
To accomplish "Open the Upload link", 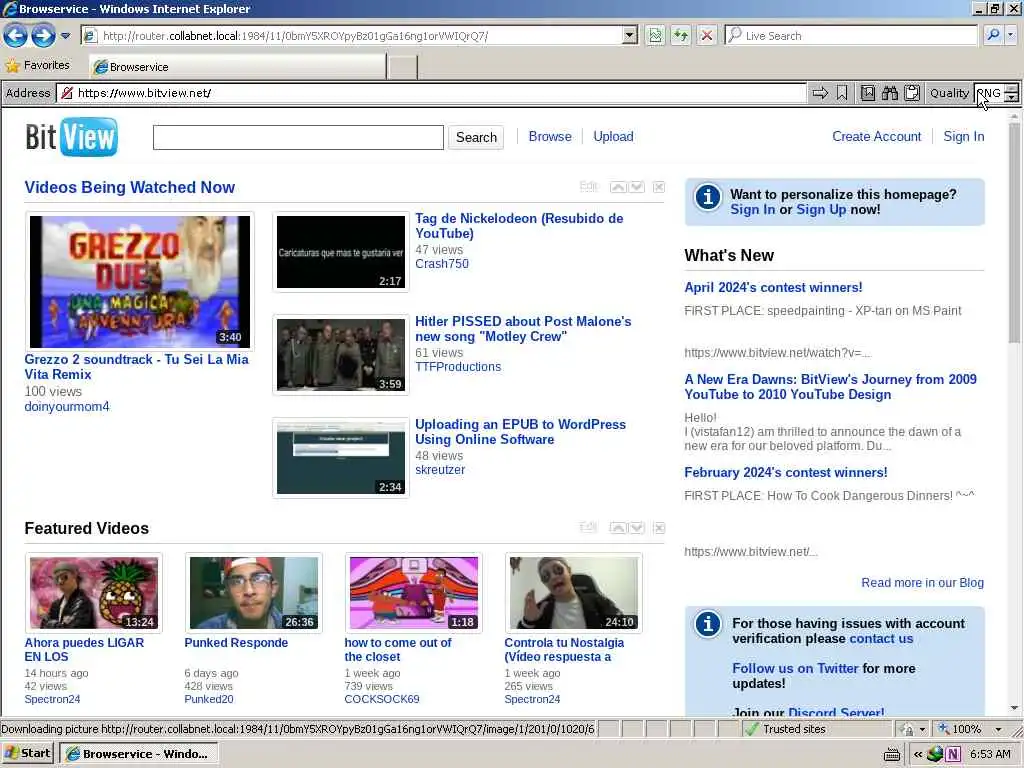I will click(x=613, y=136).
